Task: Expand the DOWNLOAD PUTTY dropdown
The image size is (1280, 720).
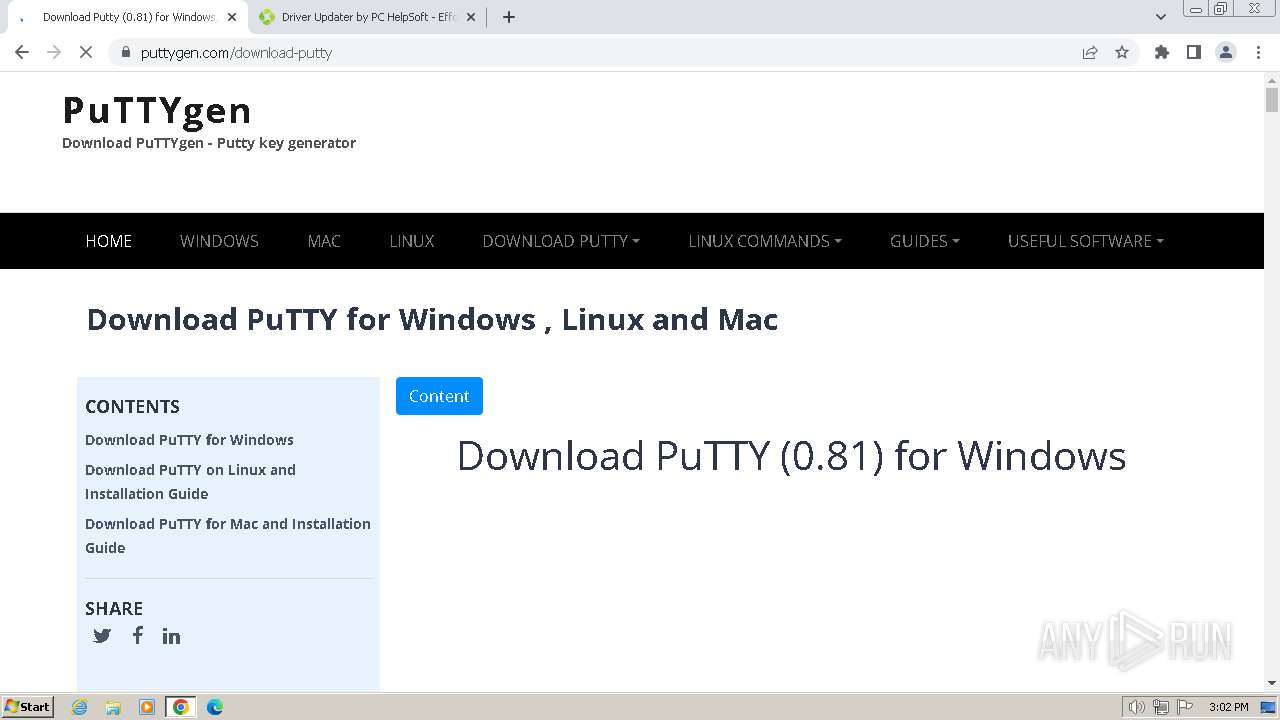Action: pyautogui.click(x=561, y=241)
